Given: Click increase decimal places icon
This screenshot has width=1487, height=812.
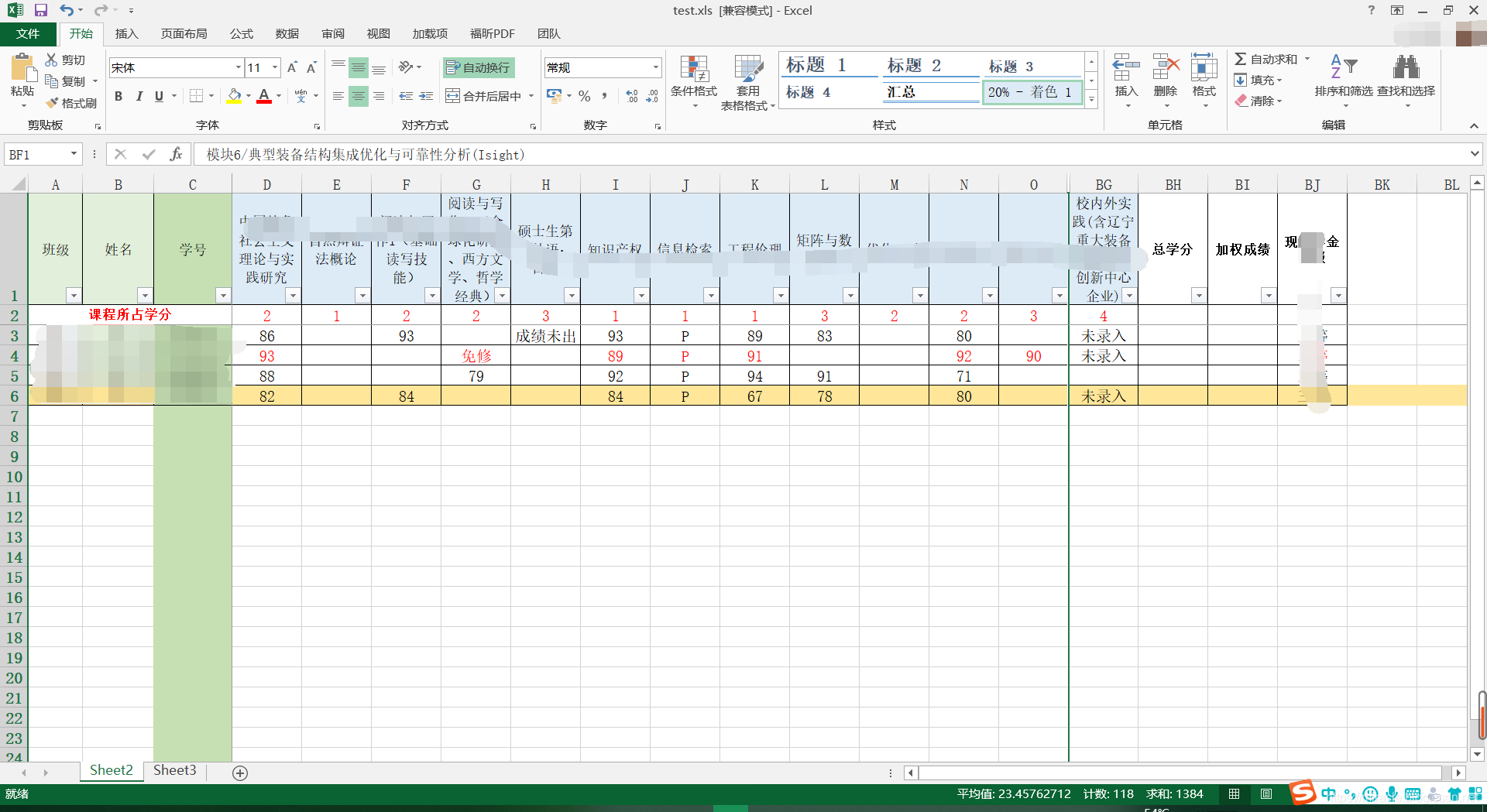Looking at the screenshot, I should [x=632, y=96].
